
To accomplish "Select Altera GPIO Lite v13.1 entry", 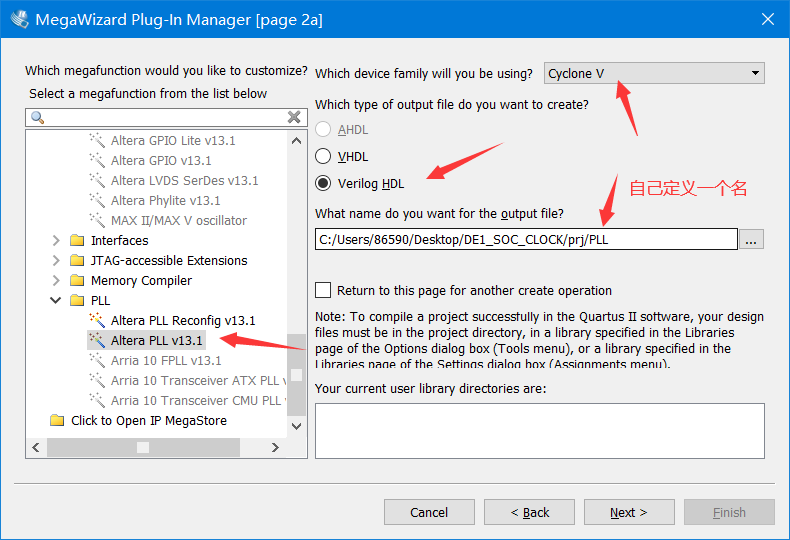I will 173,140.
